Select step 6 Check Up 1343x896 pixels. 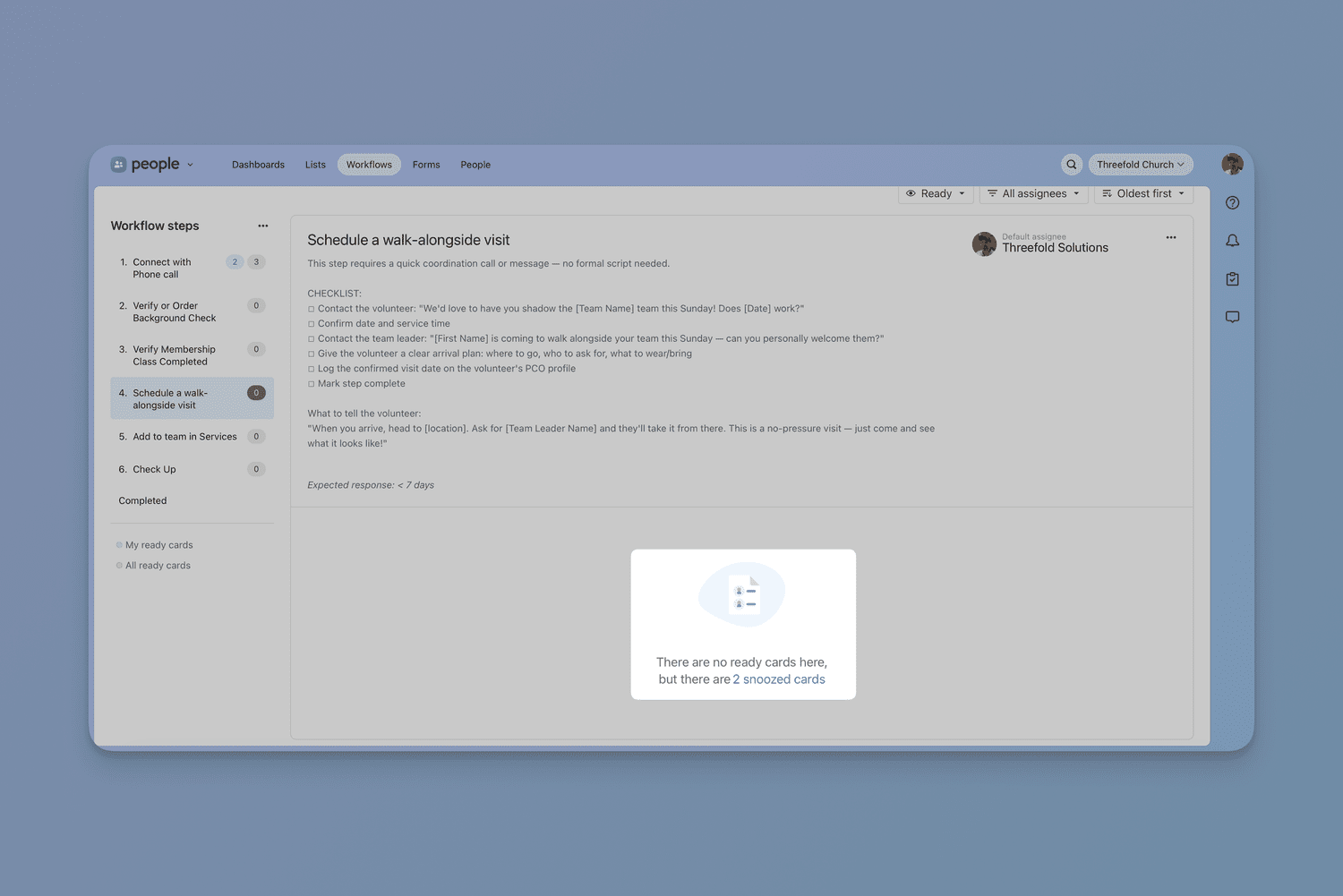coord(192,469)
